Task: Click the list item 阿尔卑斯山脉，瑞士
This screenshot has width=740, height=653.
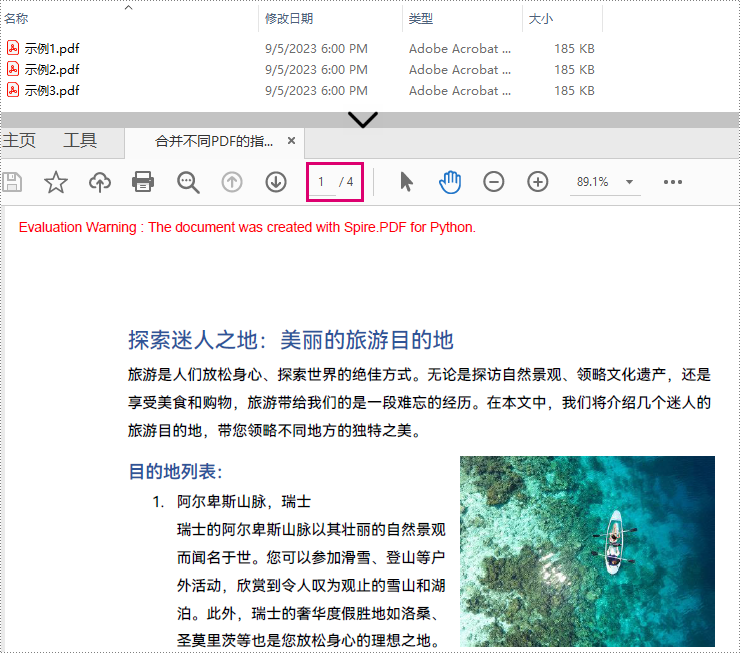Action: [x=244, y=501]
